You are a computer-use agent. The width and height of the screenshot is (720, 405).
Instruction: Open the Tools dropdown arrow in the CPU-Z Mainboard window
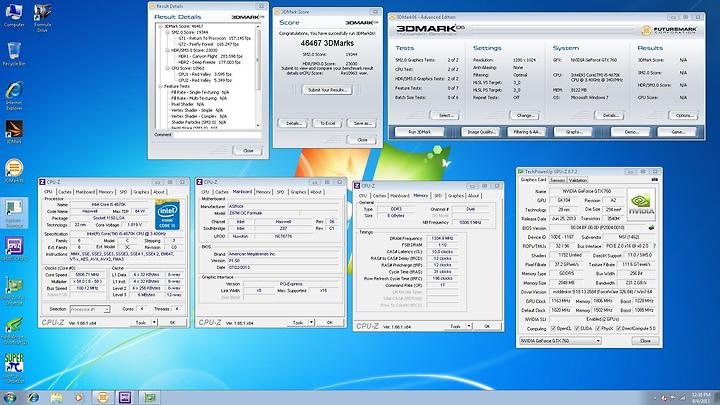311,322
